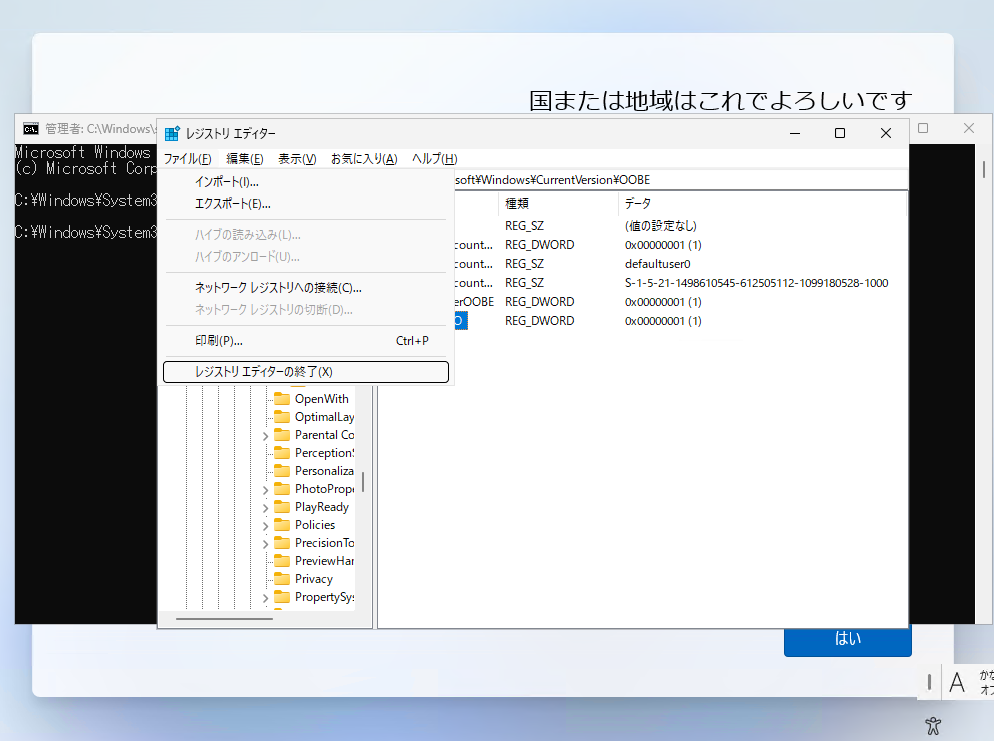Click the IME input mode A indicator

click(x=957, y=683)
